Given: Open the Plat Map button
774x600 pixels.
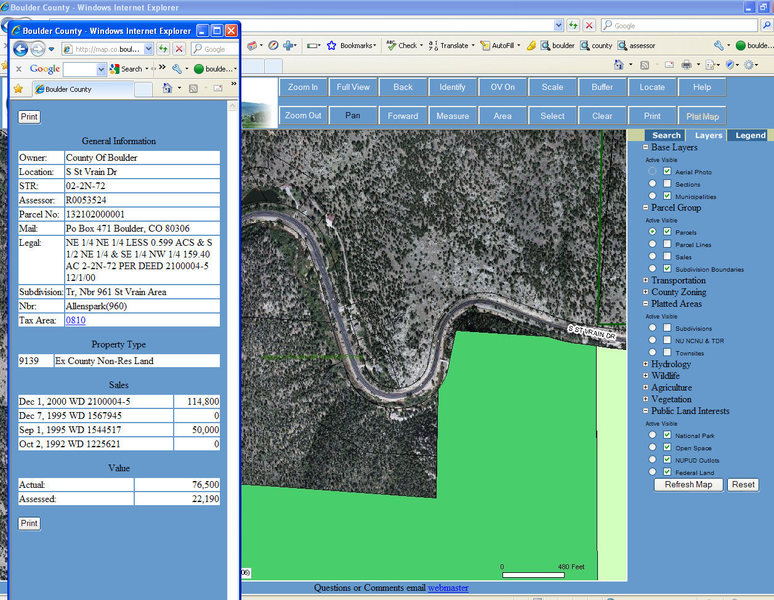Looking at the screenshot, I should point(702,116).
